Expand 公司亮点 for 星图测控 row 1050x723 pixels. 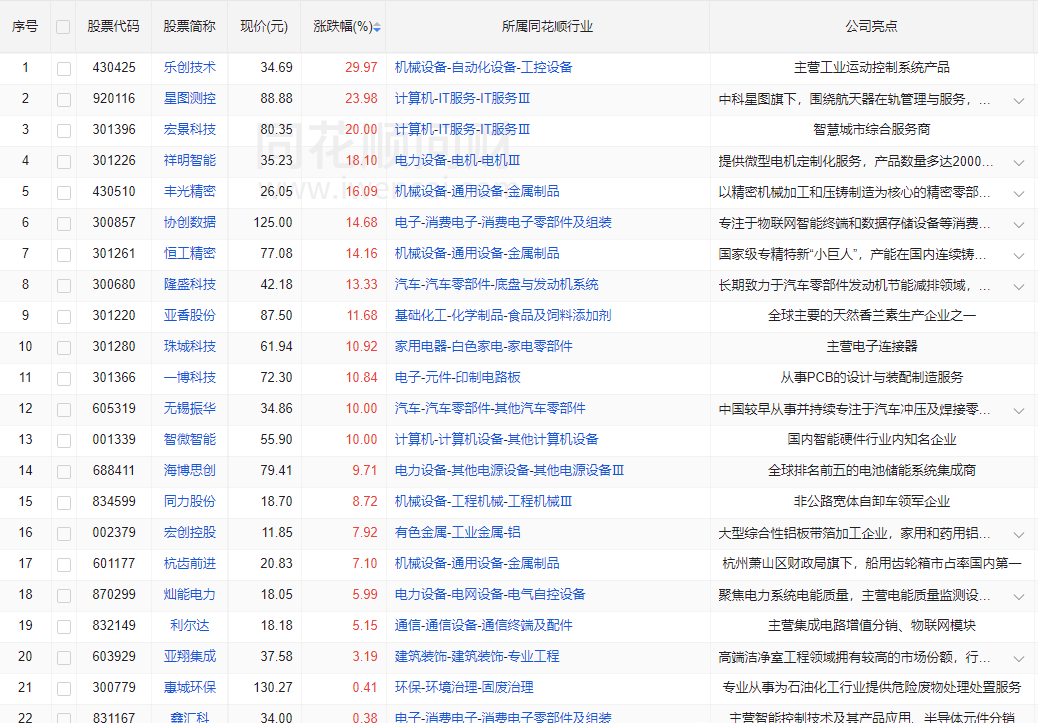coord(1019,100)
